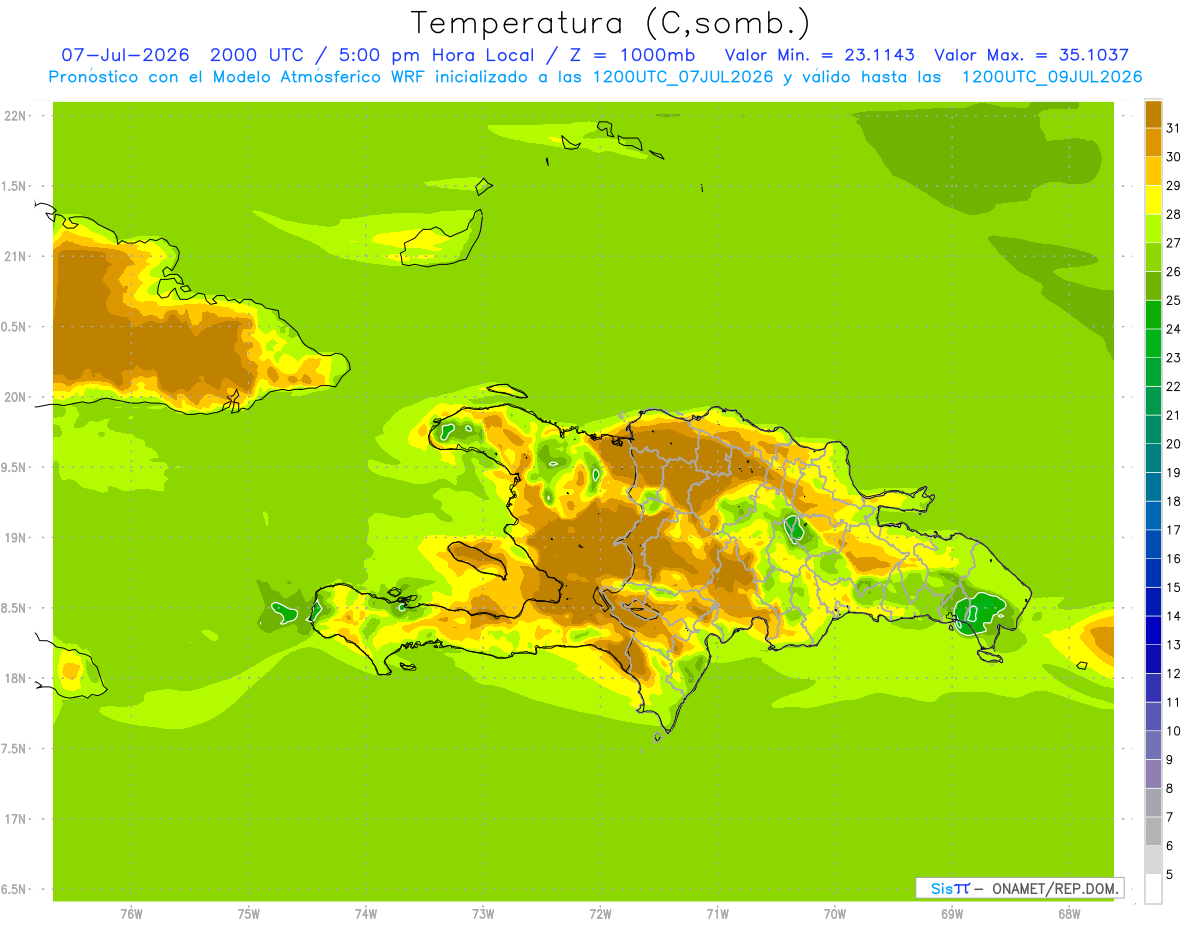The height and width of the screenshot is (927, 1200).
Task: Click the gray legend swatch between 6 and 7
Action: (1153, 831)
